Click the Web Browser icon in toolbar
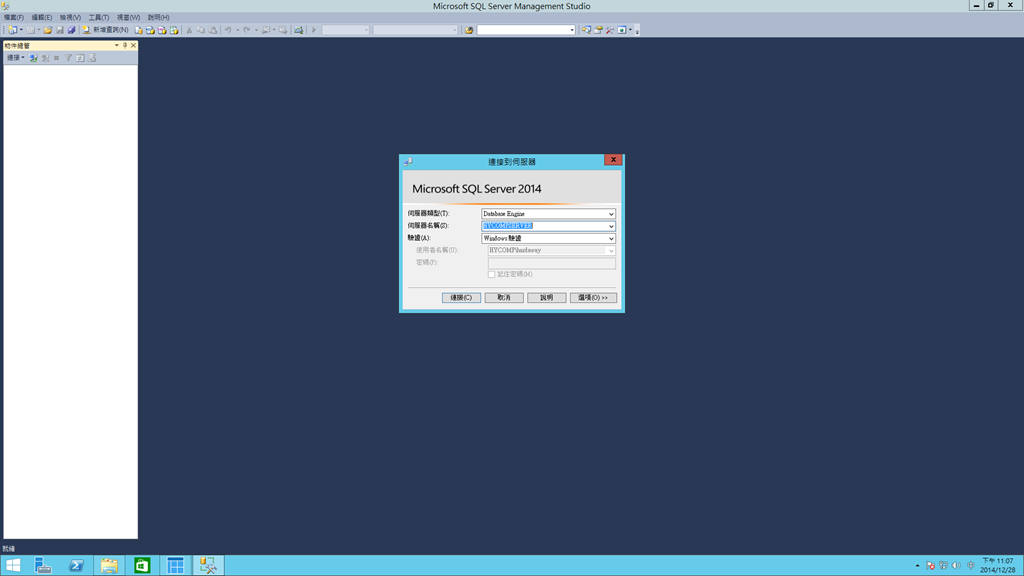1024x576 pixels. 622,30
